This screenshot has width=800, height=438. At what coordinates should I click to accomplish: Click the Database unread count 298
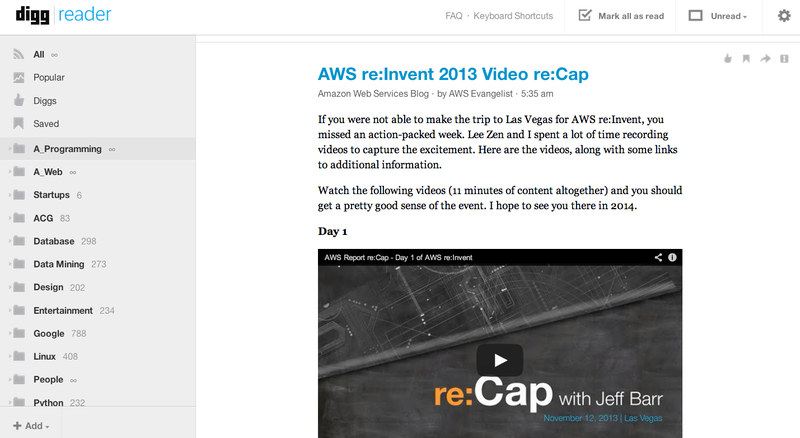(88, 241)
